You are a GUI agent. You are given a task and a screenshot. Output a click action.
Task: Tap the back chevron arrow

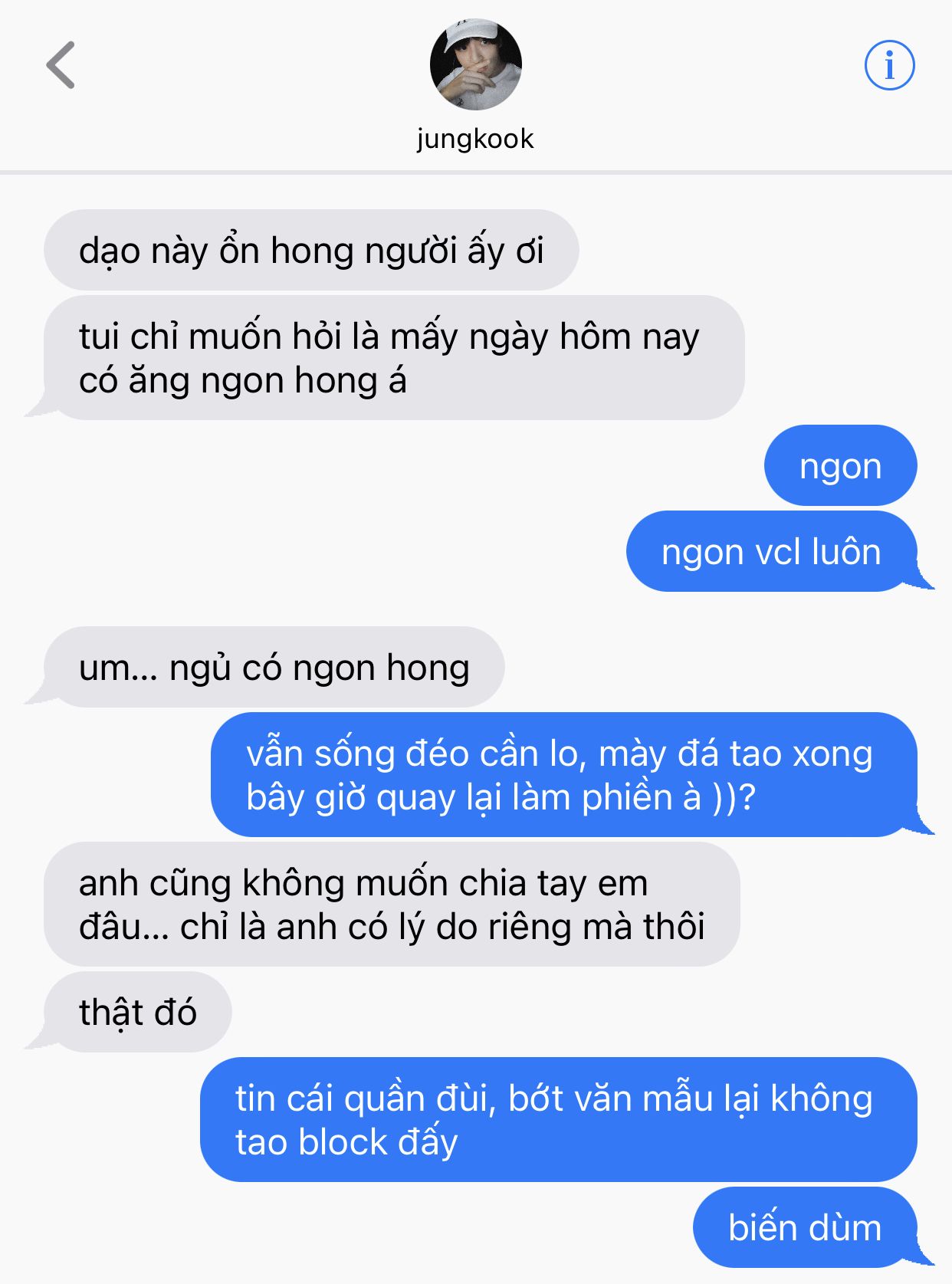coord(61,65)
